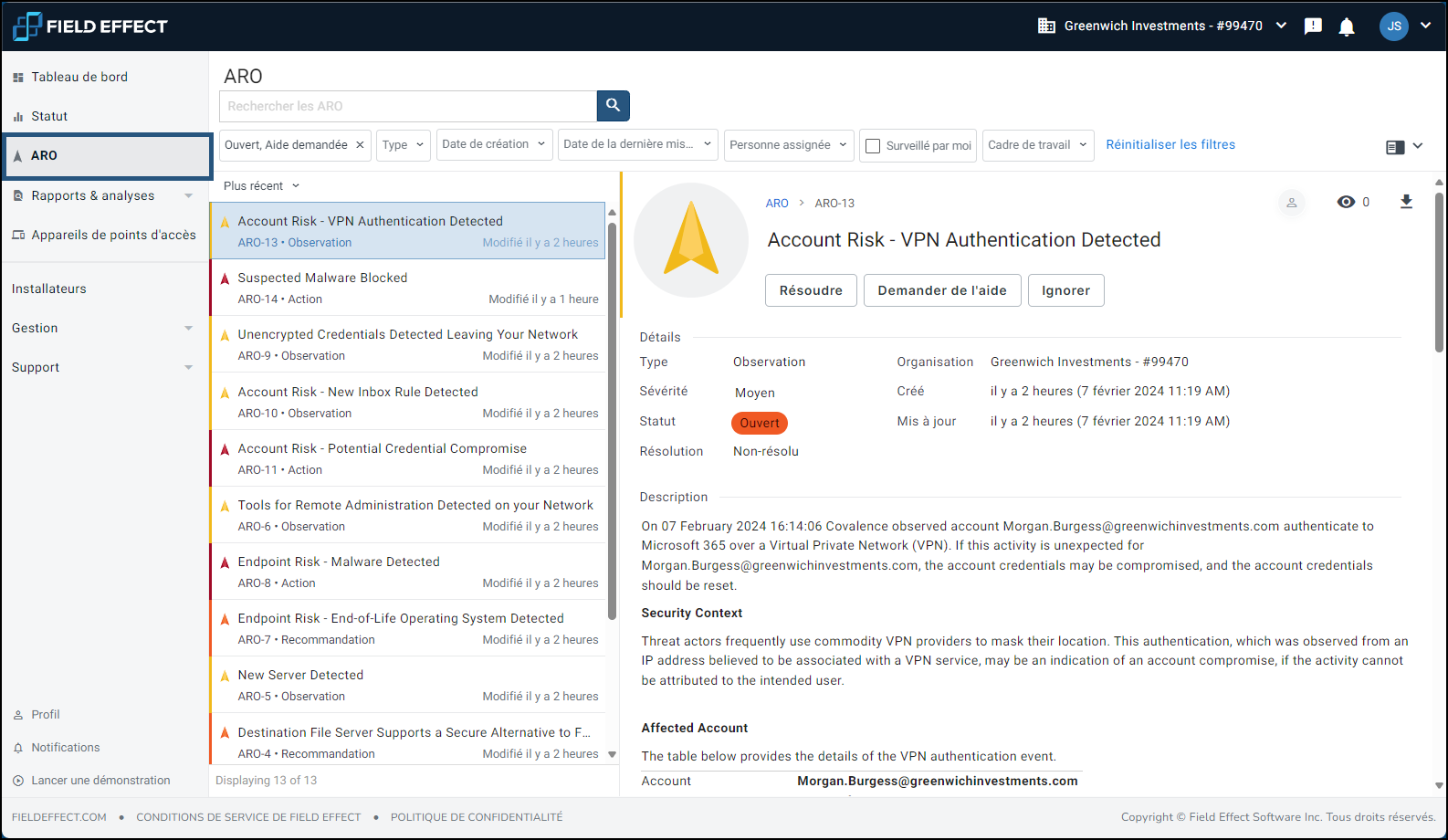Click the list layout view icon

[1395, 146]
